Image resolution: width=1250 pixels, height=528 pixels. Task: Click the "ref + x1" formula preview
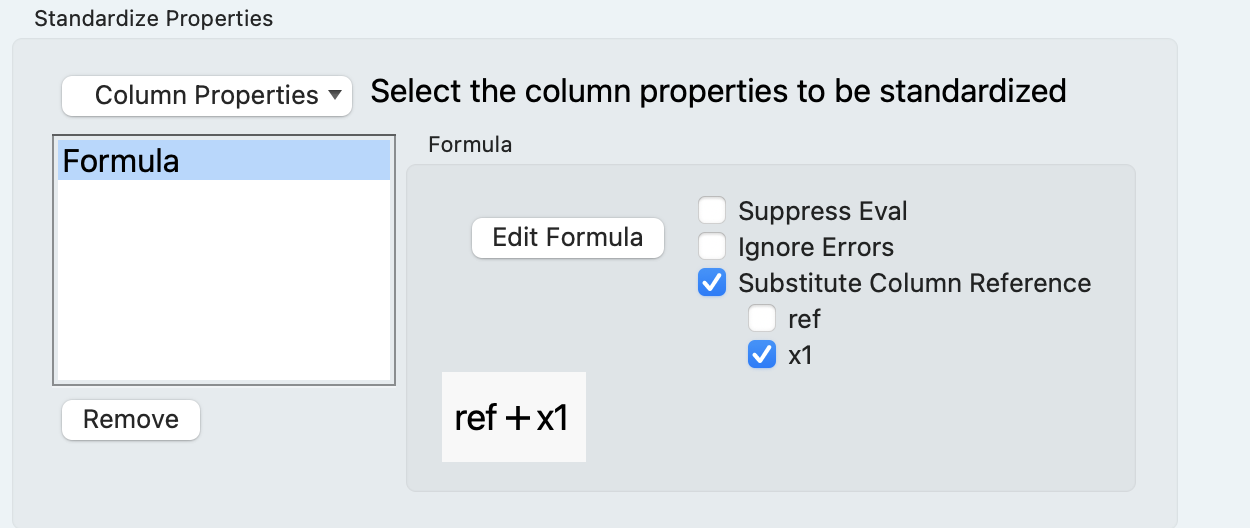tap(513, 417)
